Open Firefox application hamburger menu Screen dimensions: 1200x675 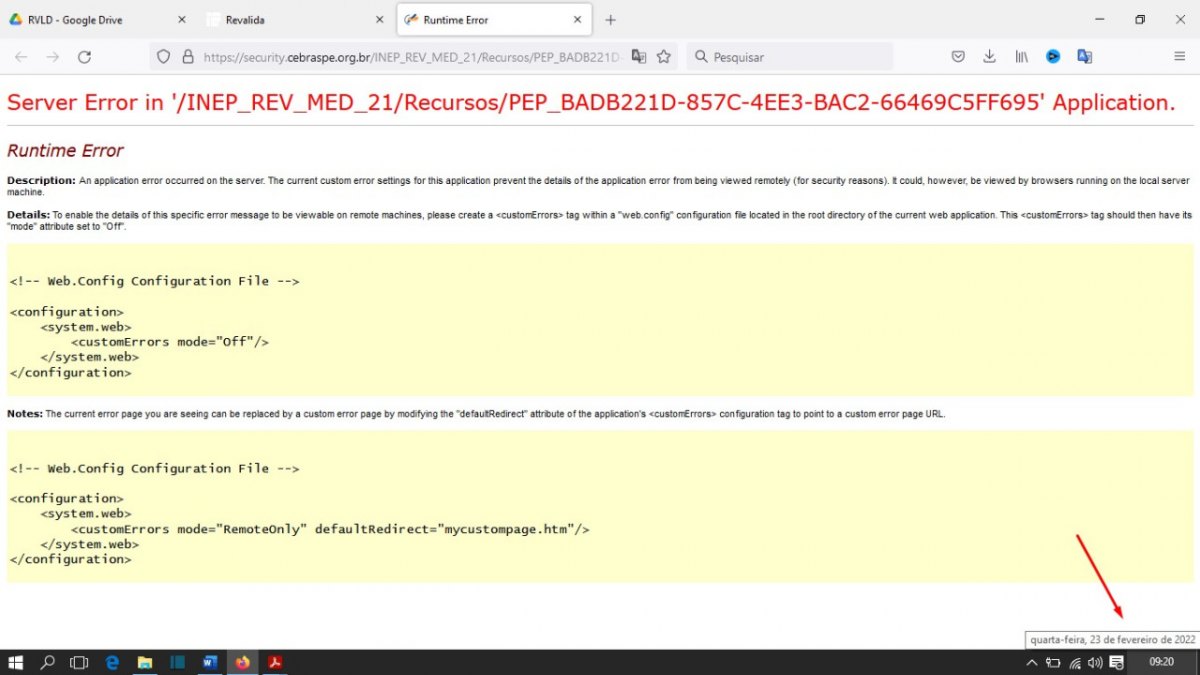click(x=1179, y=57)
